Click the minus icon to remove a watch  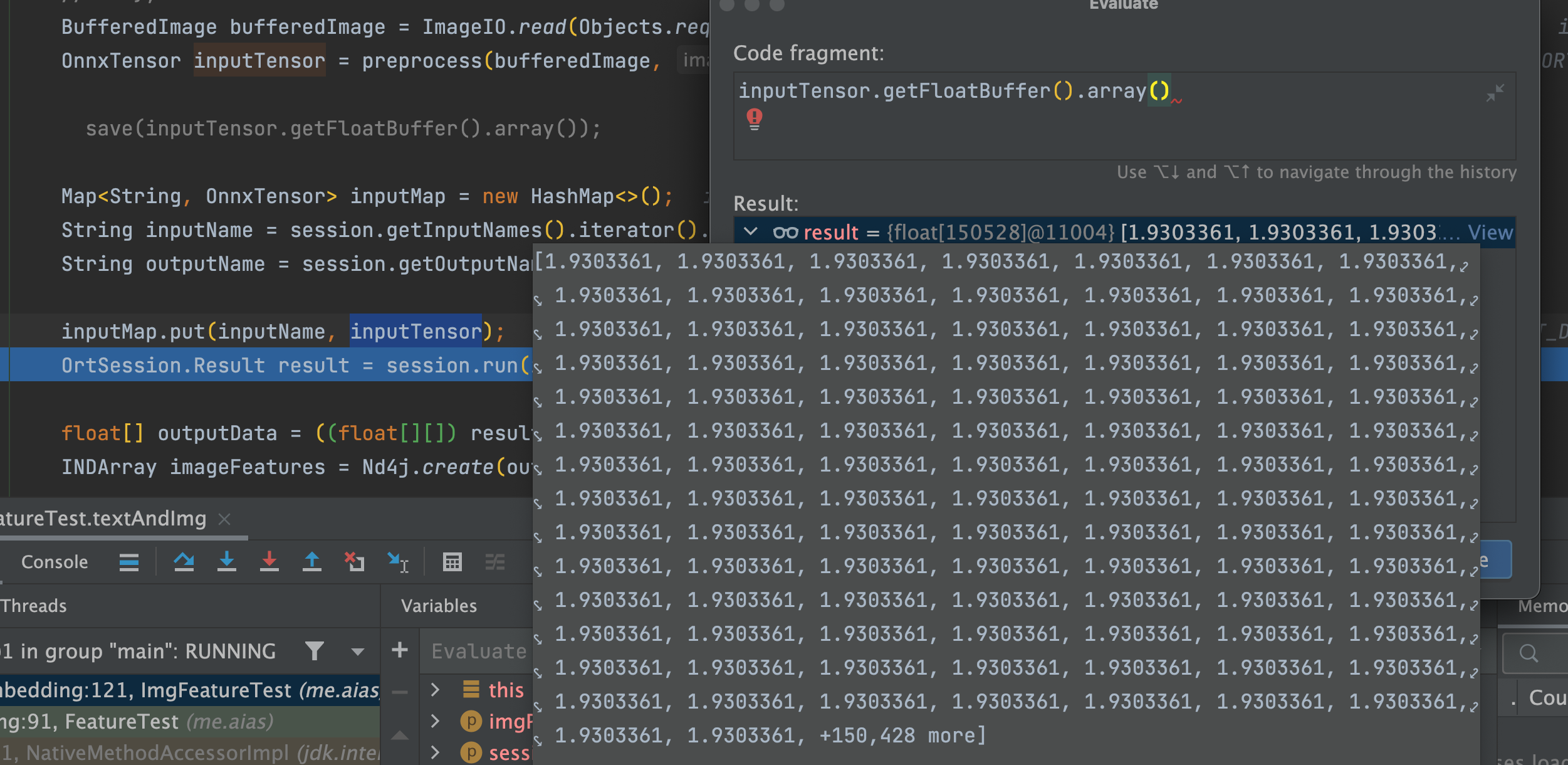[x=400, y=692]
